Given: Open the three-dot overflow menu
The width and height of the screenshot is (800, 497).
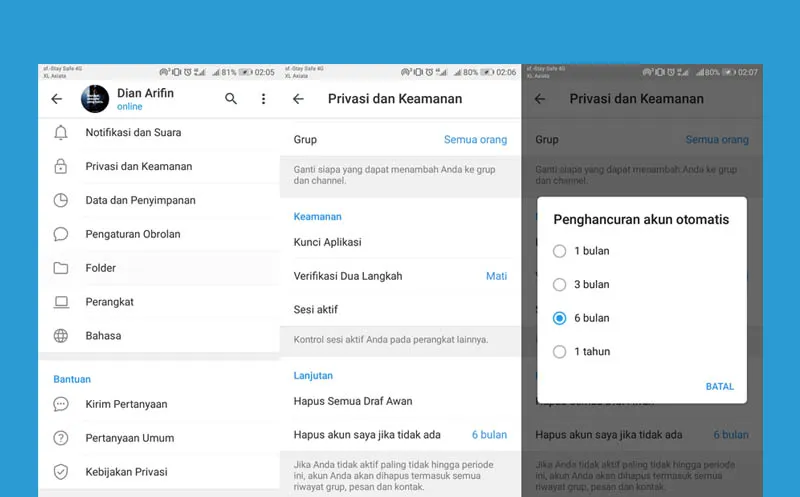Looking at the screenshot, I should [x=264, y=99].
